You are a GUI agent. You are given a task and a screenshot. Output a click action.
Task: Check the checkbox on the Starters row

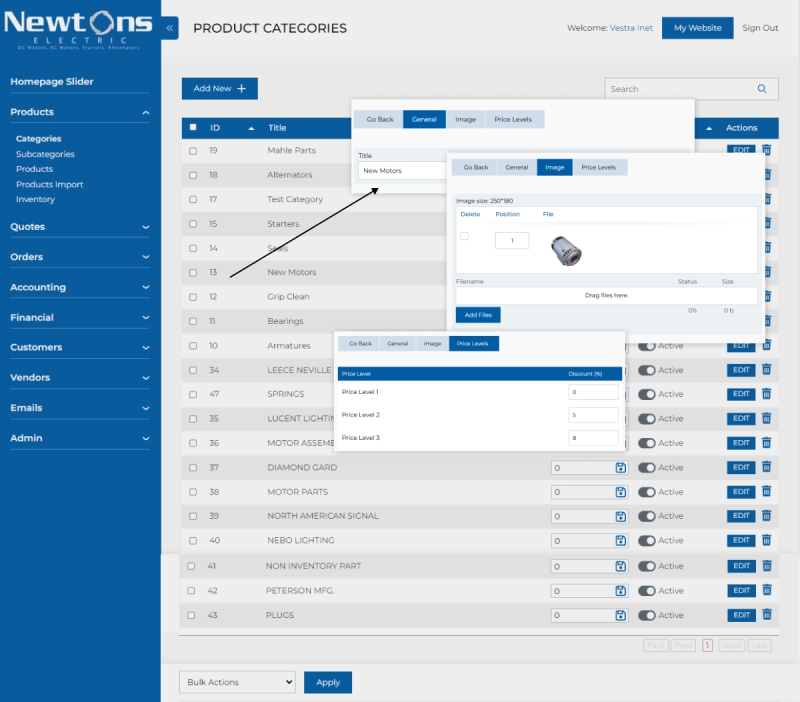click(192, 223)
